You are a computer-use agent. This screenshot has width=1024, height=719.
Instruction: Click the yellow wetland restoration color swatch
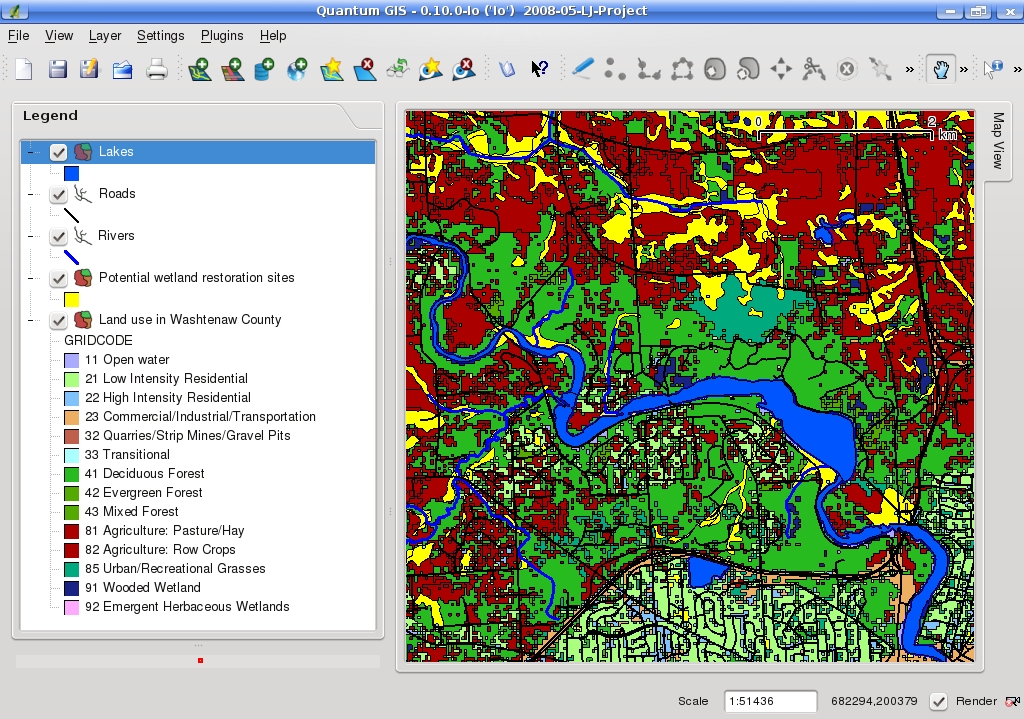pos(72,299)
